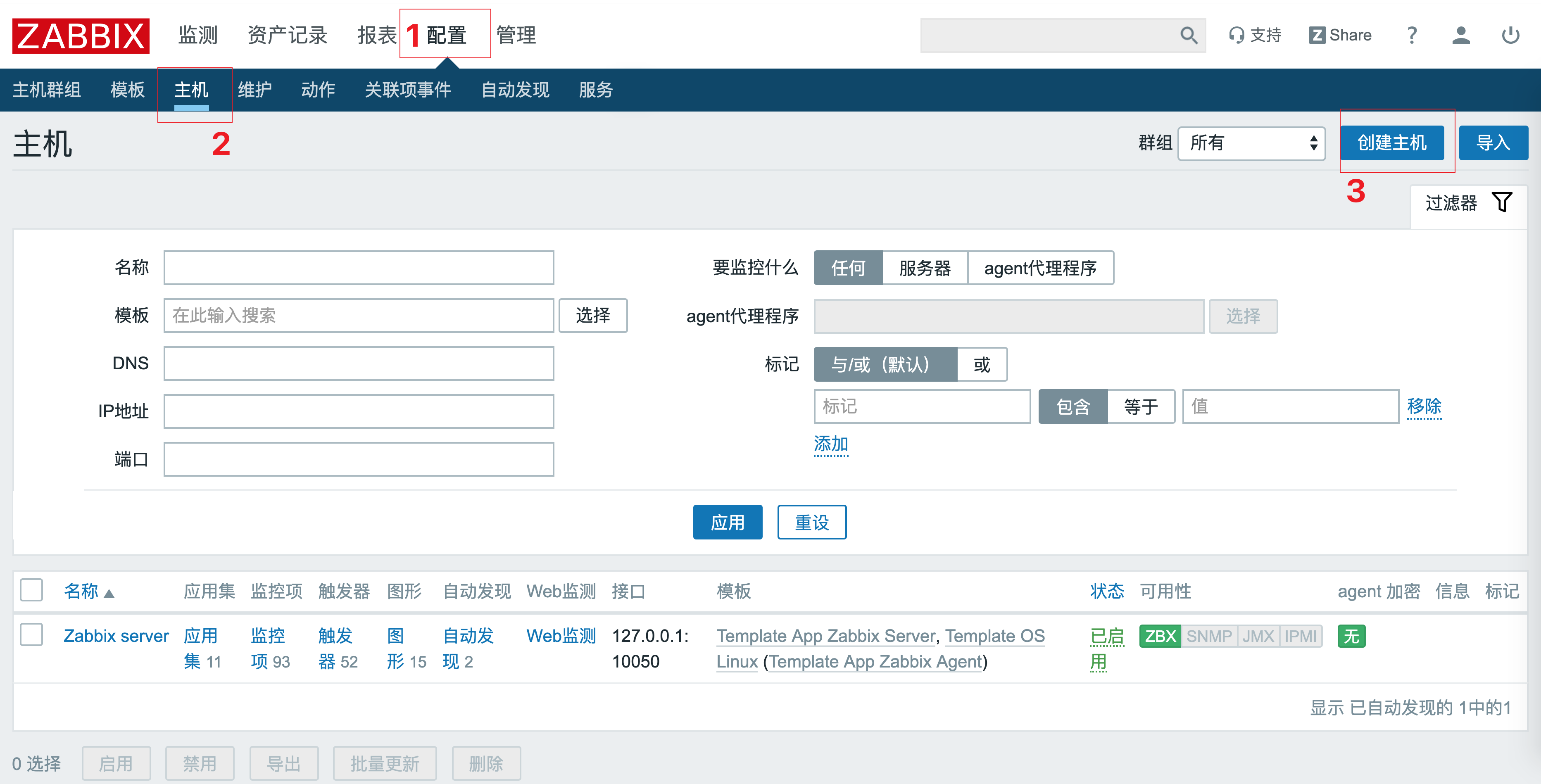Click inside the DNS input field

click(358, 363)
